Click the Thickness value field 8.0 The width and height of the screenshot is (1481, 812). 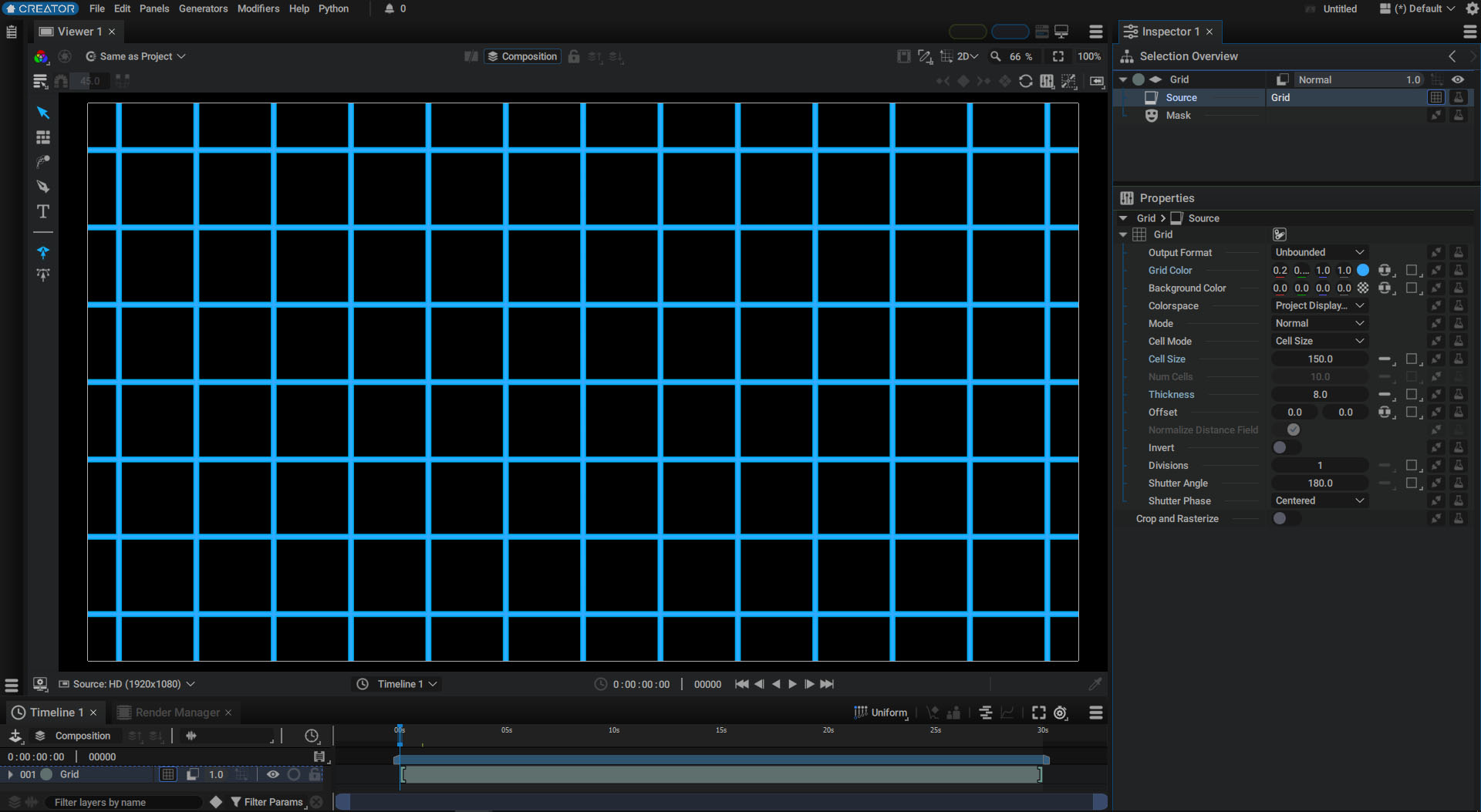[1320, 394]
